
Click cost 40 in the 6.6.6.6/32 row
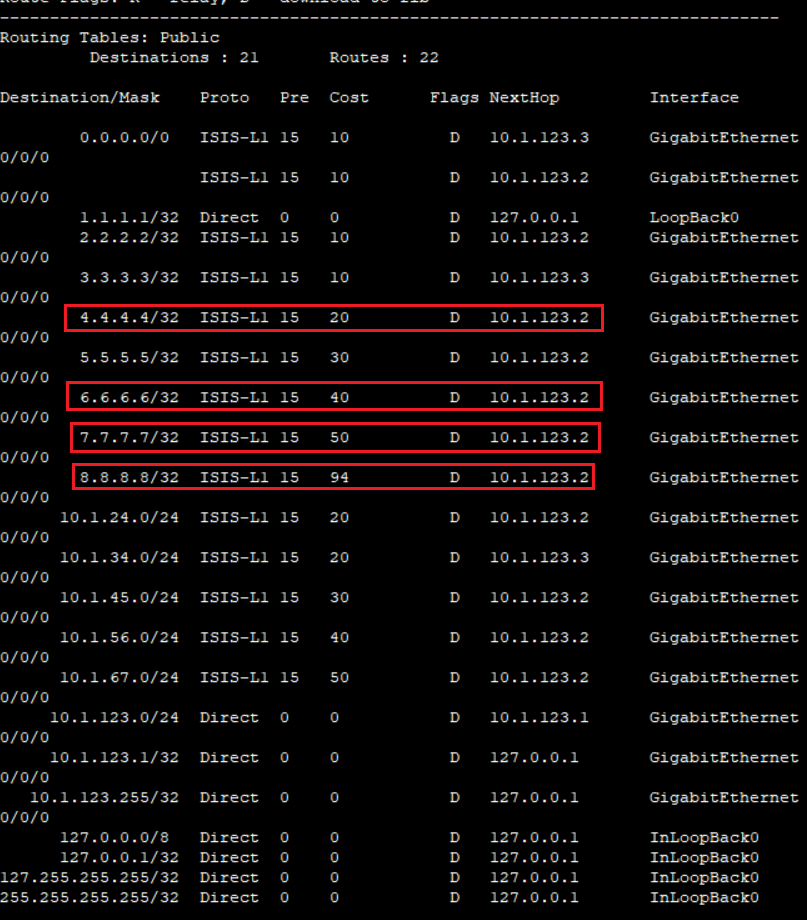339,397
